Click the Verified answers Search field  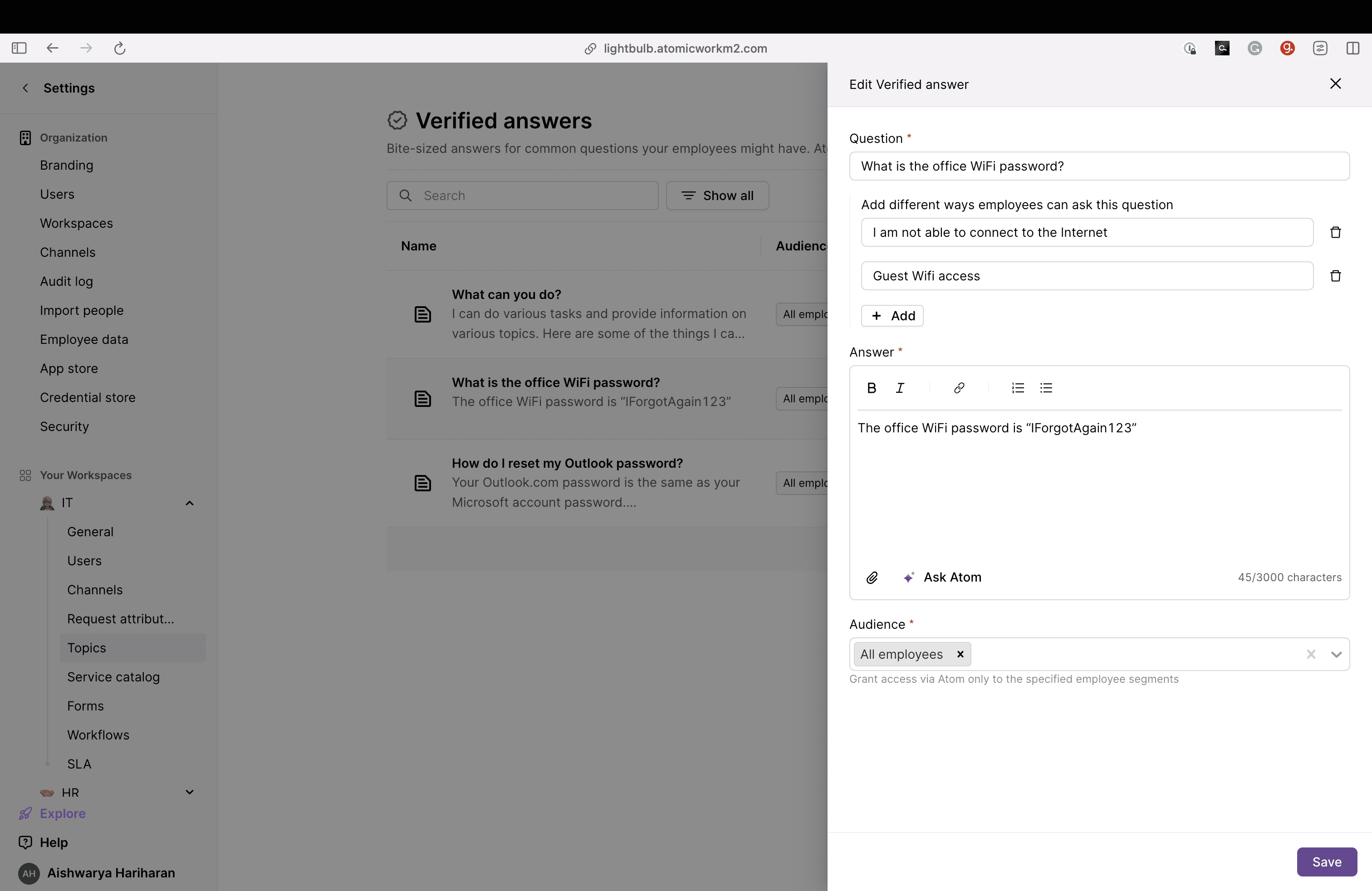(x=522, y=196)
